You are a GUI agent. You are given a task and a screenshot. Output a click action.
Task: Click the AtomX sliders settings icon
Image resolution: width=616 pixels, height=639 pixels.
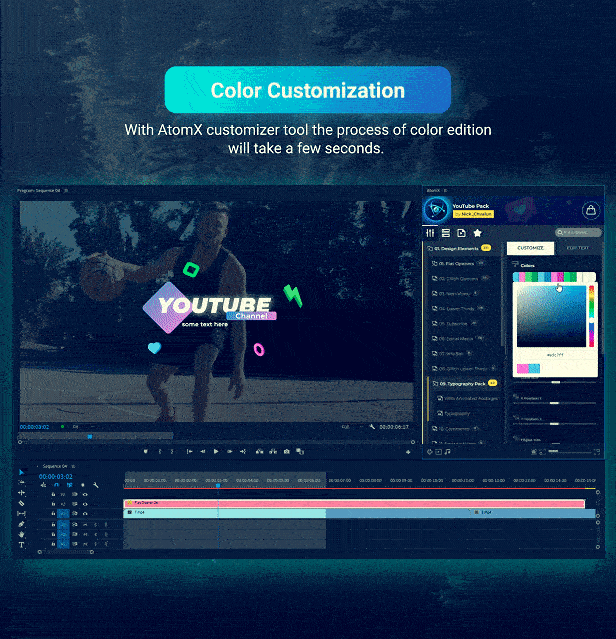[431, 233]
